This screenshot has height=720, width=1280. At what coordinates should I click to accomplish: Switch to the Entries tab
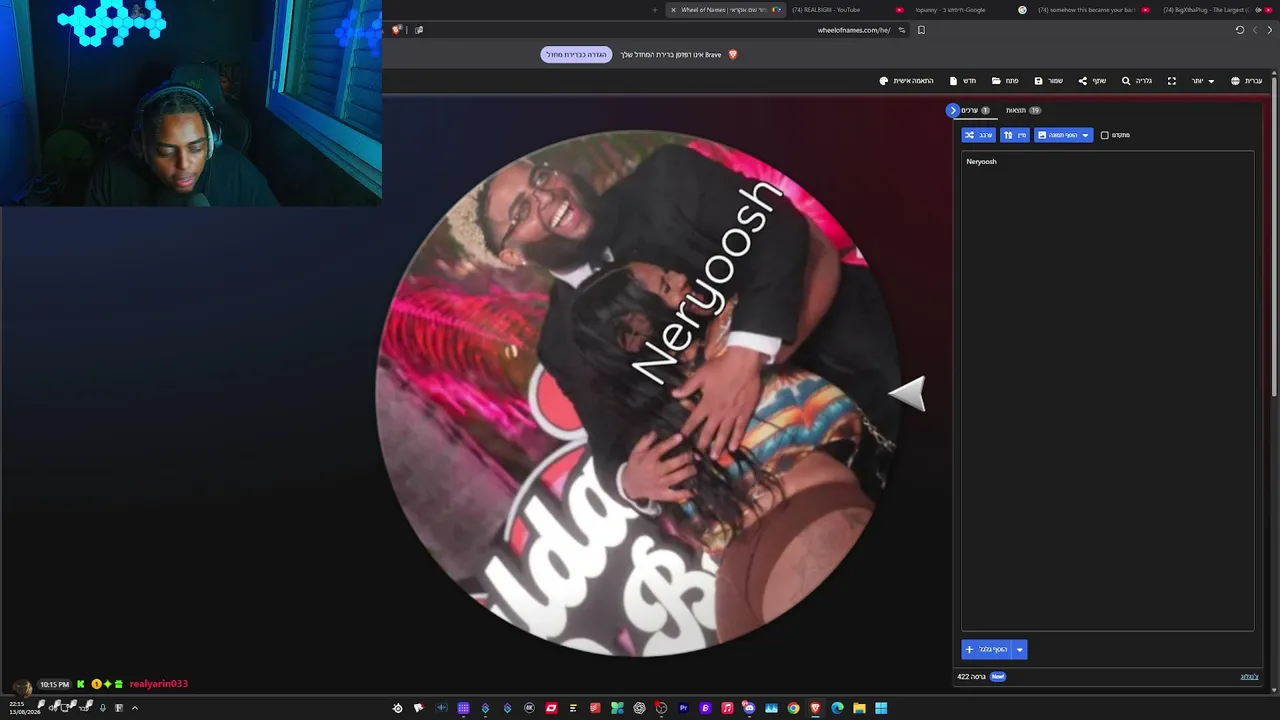(x=975, y=110)
